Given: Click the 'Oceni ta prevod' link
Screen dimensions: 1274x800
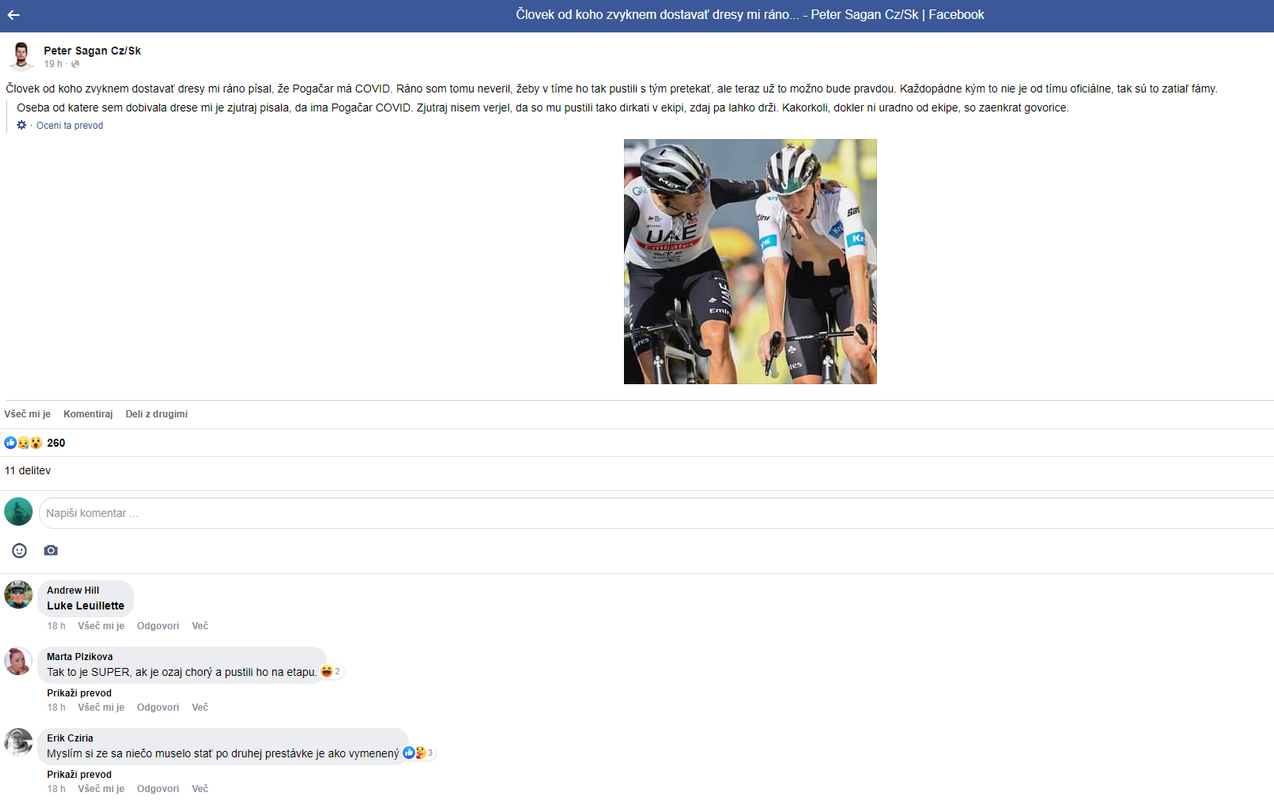Looking at the screenshot, I should (70, 125).
